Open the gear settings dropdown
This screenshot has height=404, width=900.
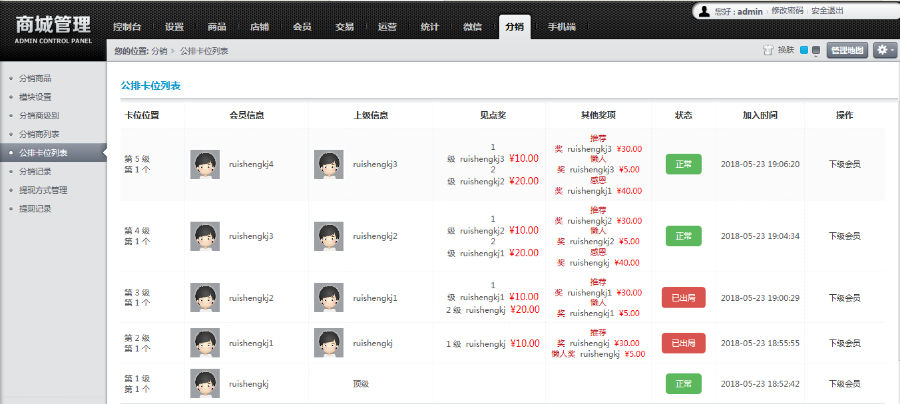pos(885,50)
